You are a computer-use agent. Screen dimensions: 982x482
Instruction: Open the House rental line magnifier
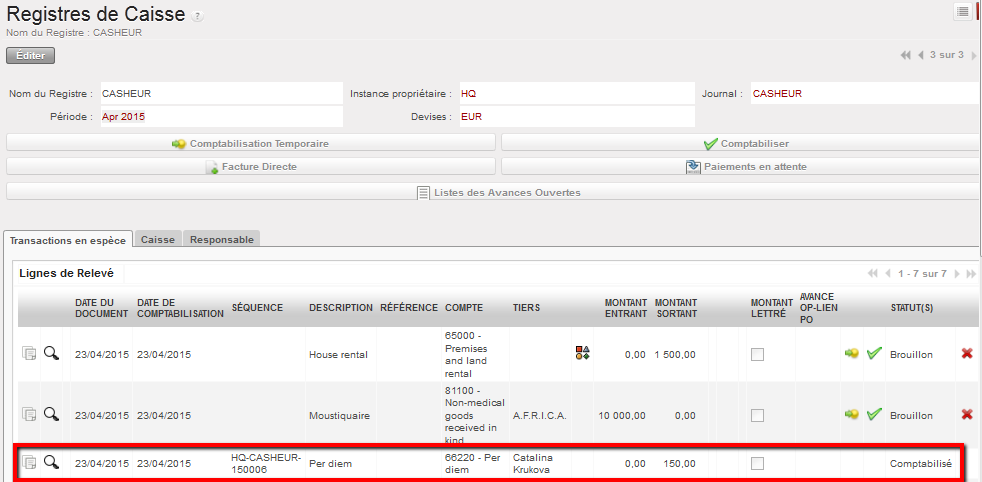51,353
